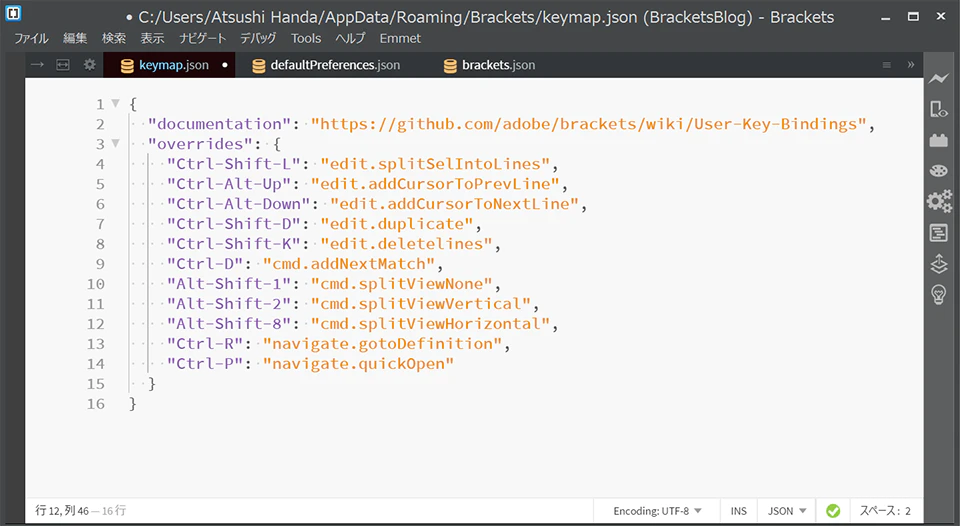Viewport: 960px width, 526px height.
Task: Click the "edit.addCursorToNextLine" value
Action: click(x=454, y=204)
